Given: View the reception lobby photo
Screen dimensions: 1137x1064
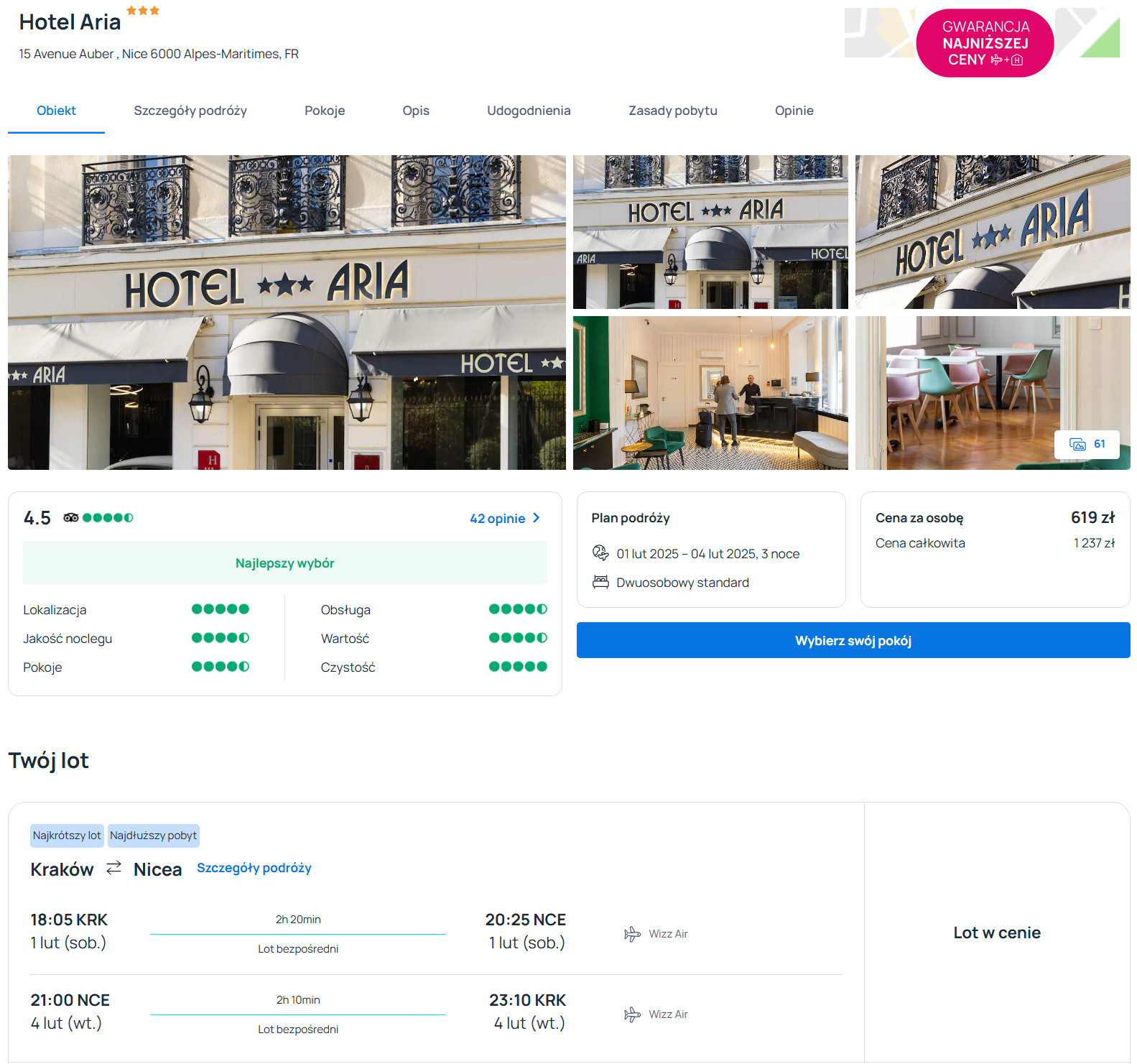Looking at the screenshot, I should point(710,393).
